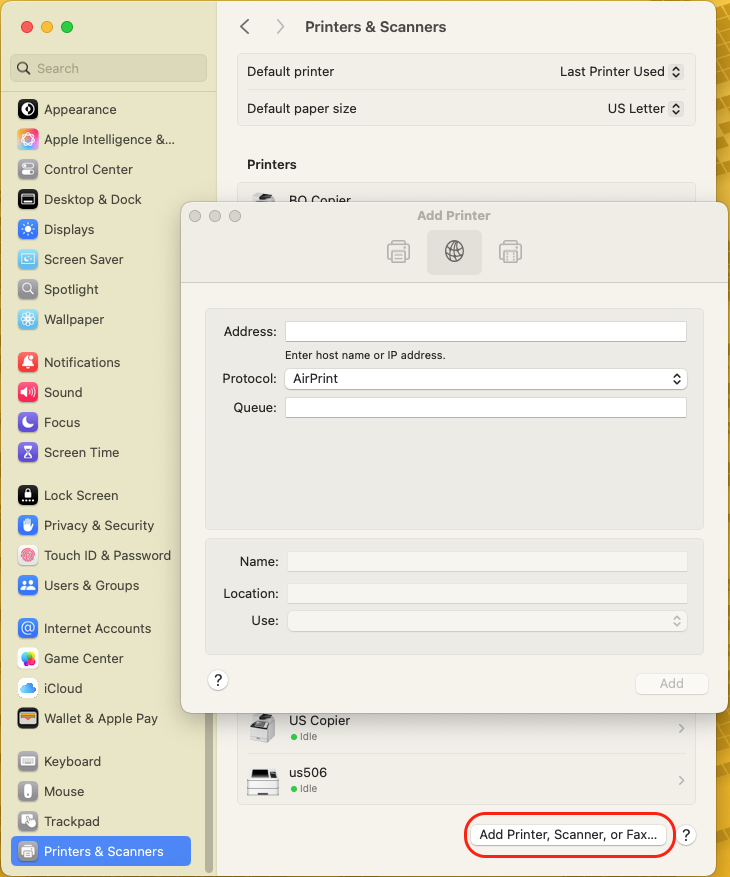Click the Location field in Add Printer
This screenshot has width=730, height=877.
pyautogui.click(x=487, y=593)
